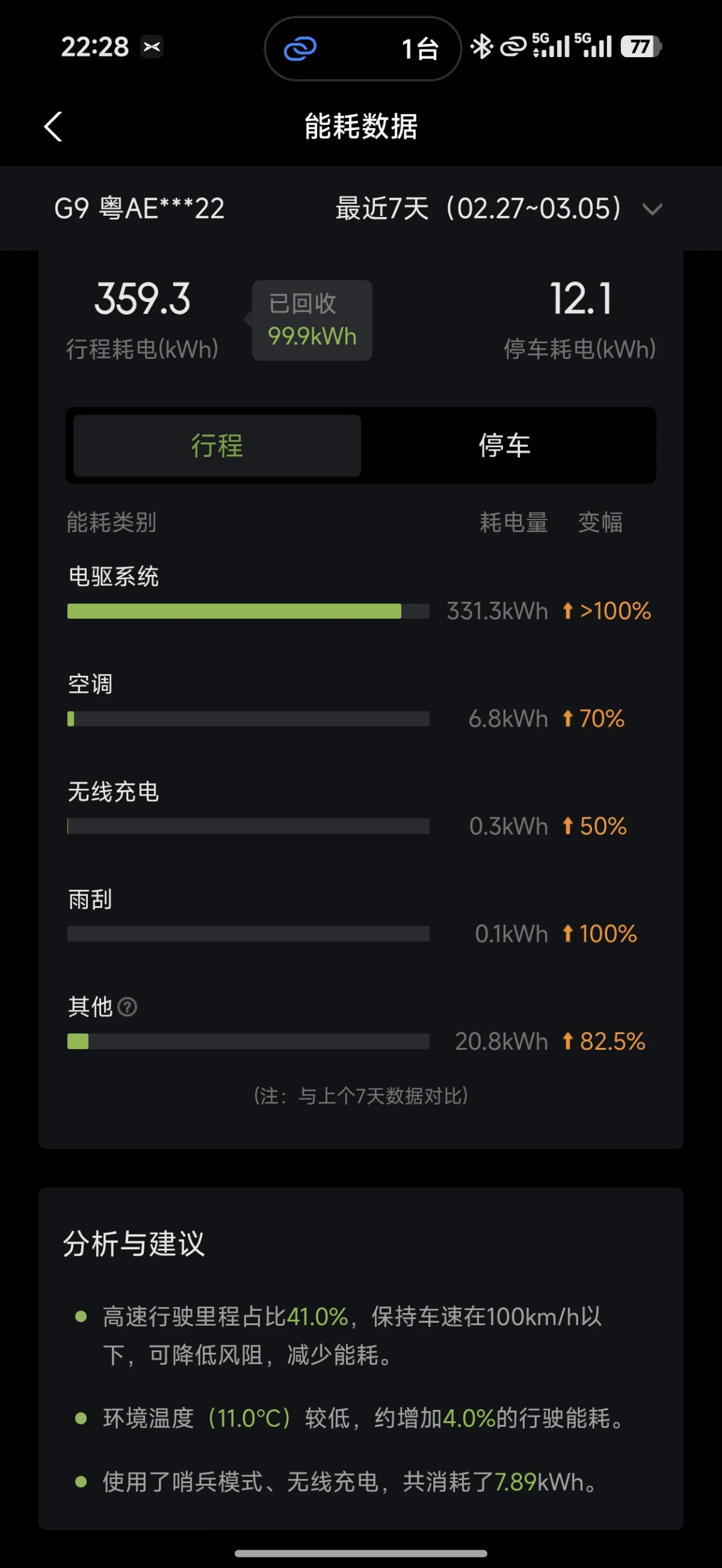Tap the 空调 consumption bar

pyautogui.click(x=248, y=719)
